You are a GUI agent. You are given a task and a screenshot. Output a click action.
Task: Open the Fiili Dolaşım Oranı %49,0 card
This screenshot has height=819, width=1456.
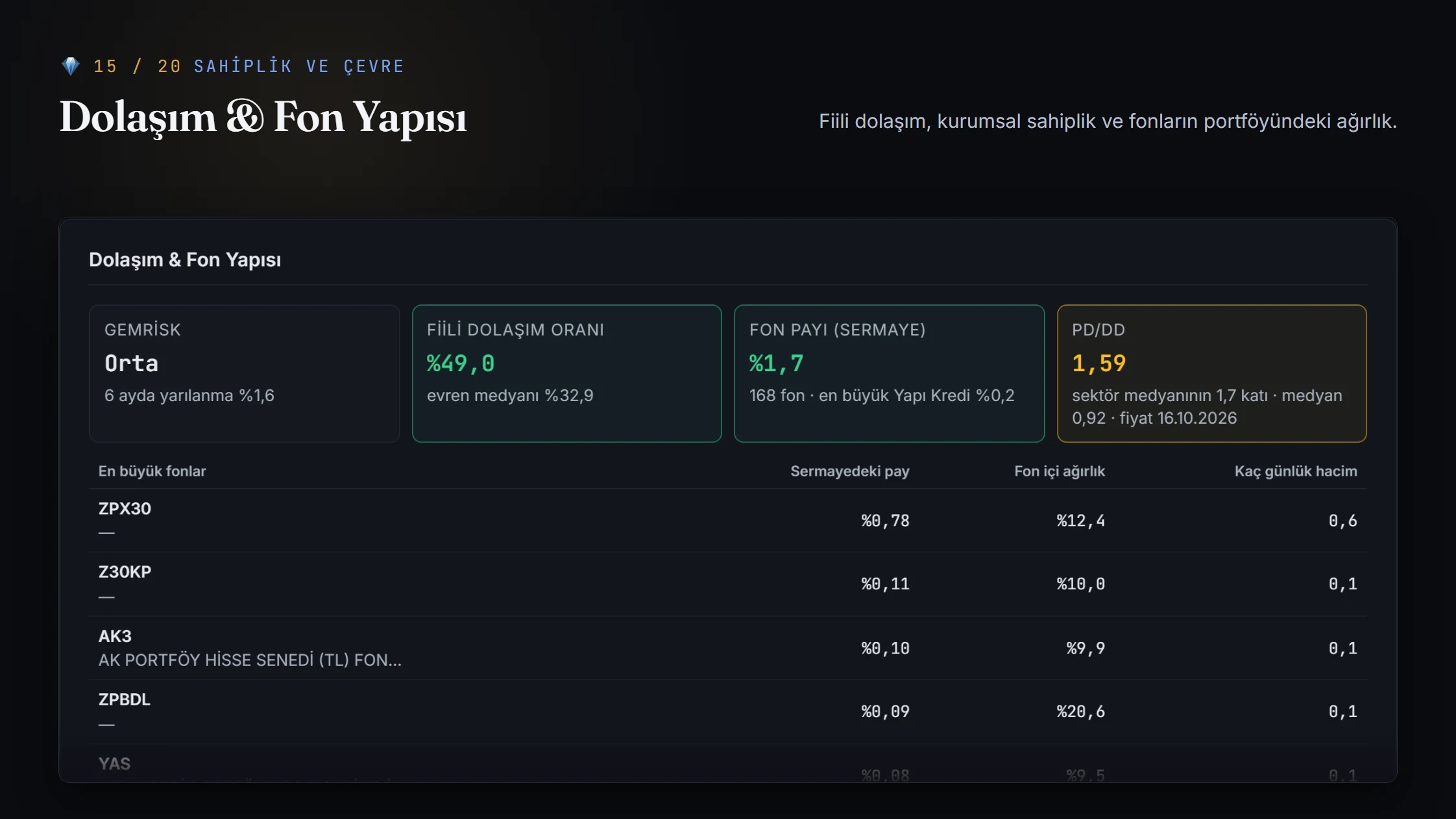coord(566,374)
